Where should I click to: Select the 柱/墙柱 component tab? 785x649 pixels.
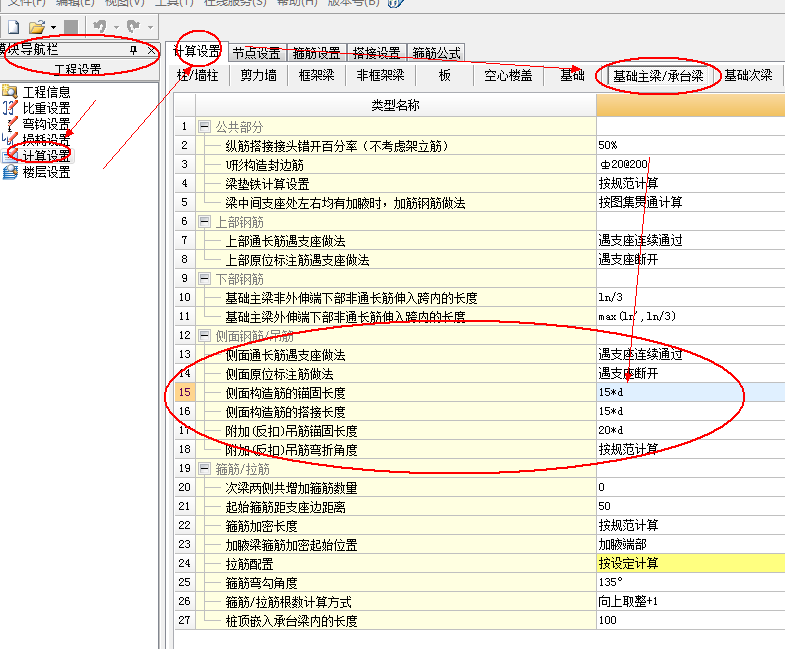(x=198, y=76)
